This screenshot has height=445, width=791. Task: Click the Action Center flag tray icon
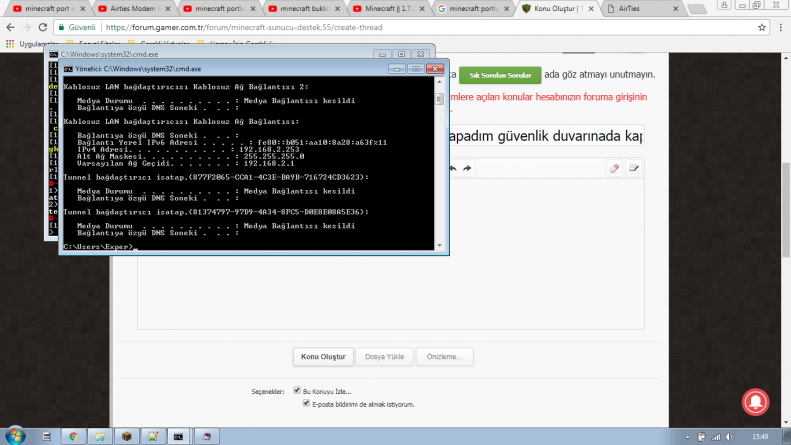701,437
